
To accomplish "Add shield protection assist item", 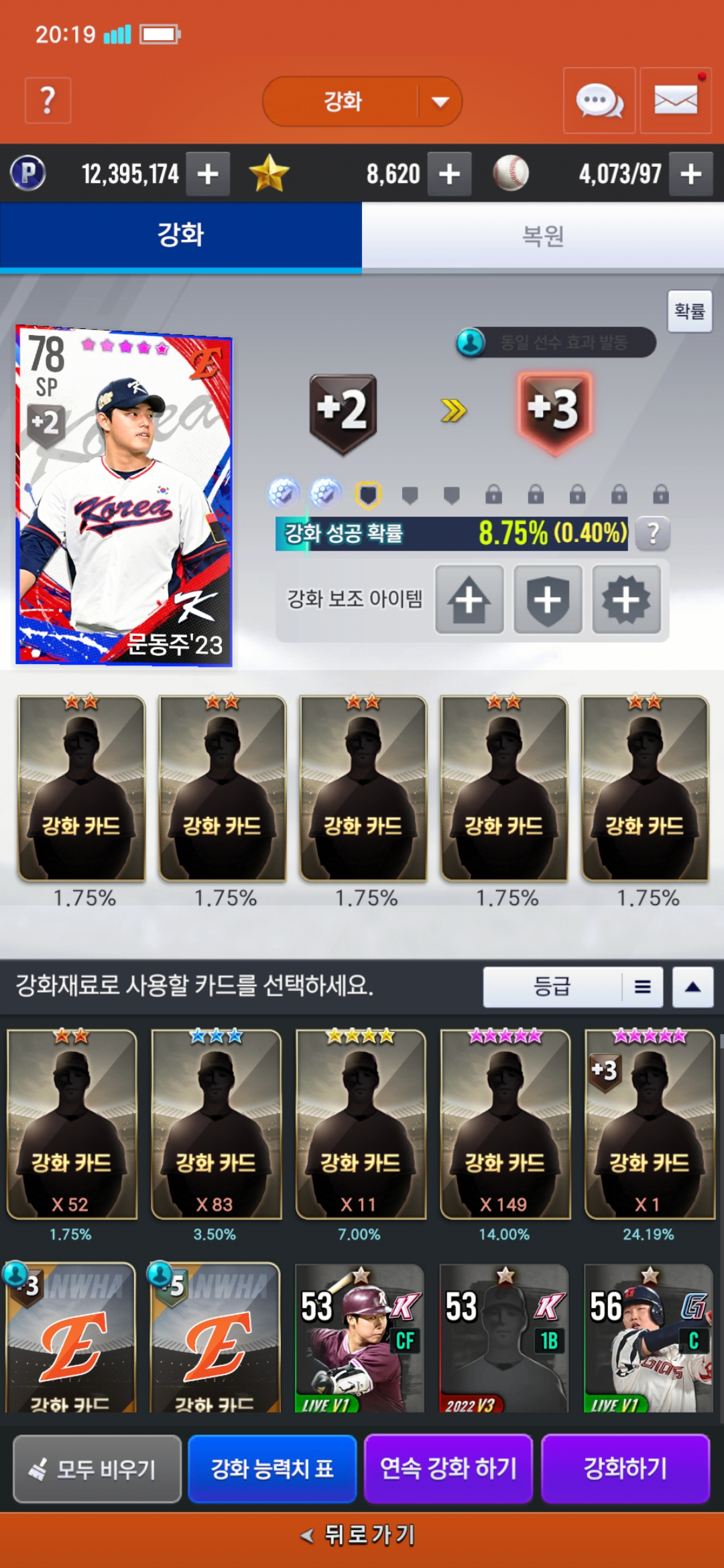I will pyautogui.click(x=548, y=599).
